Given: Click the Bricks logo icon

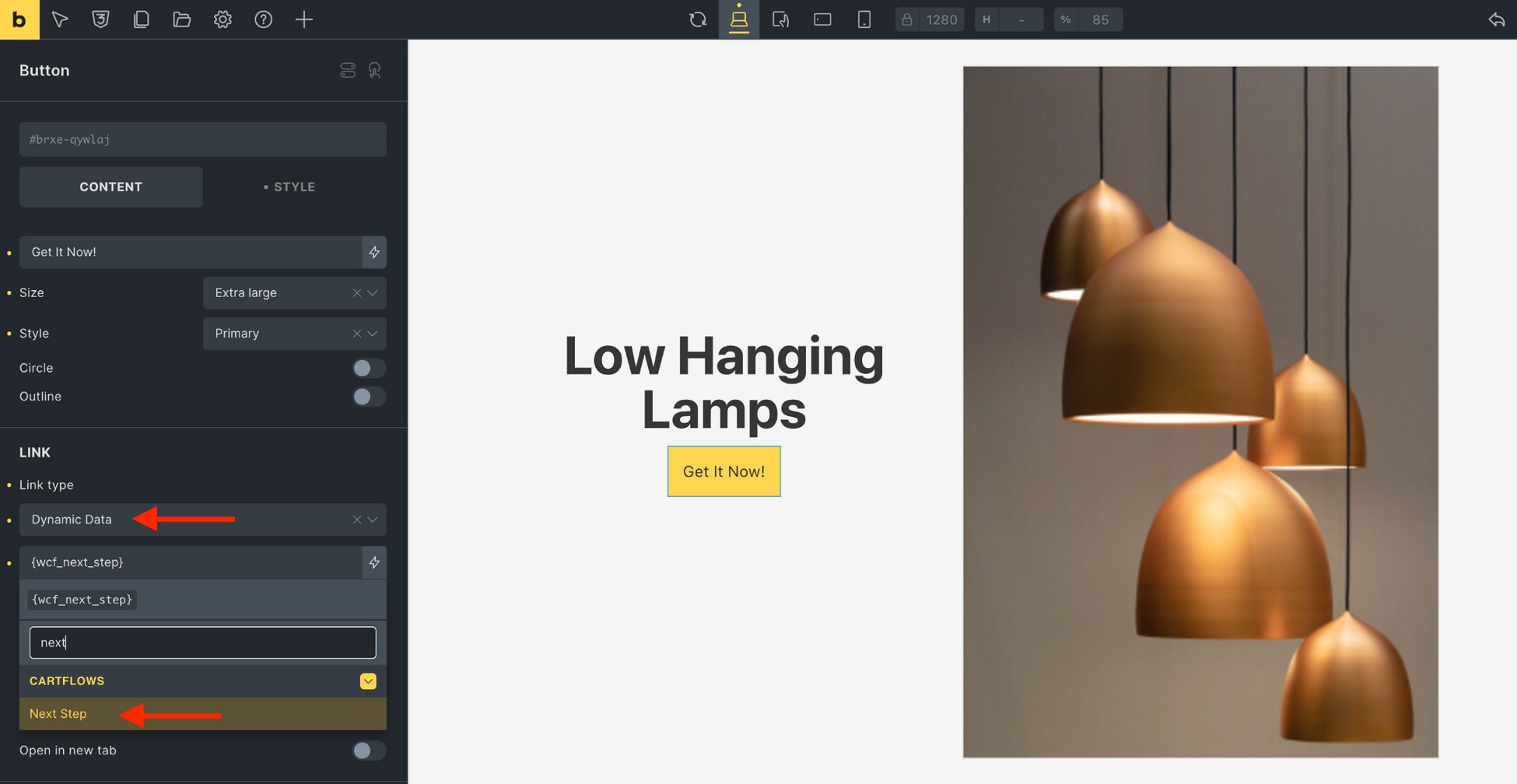Looking at the screenshot, I should pyautogui.click(x=19, y=19).
